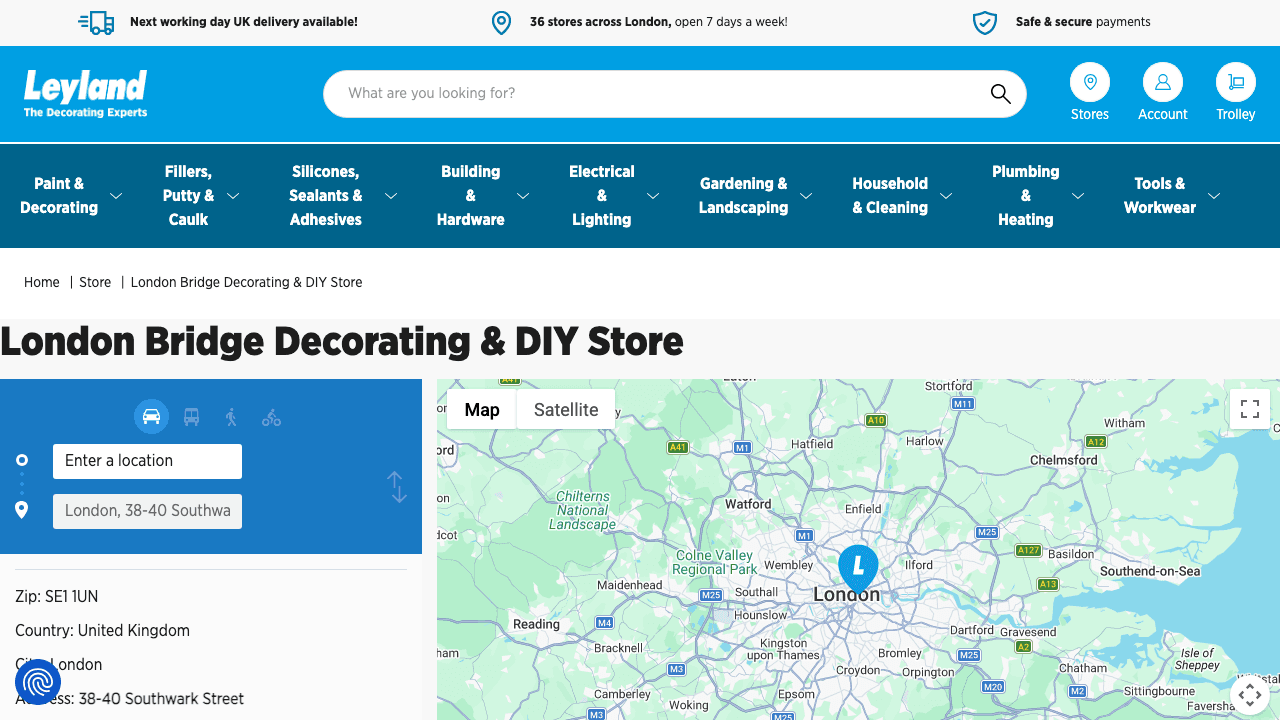Click the secure payments shield icon
Image resolution: width=1280 pixels, height=720 pixels.
click(985, 22)
